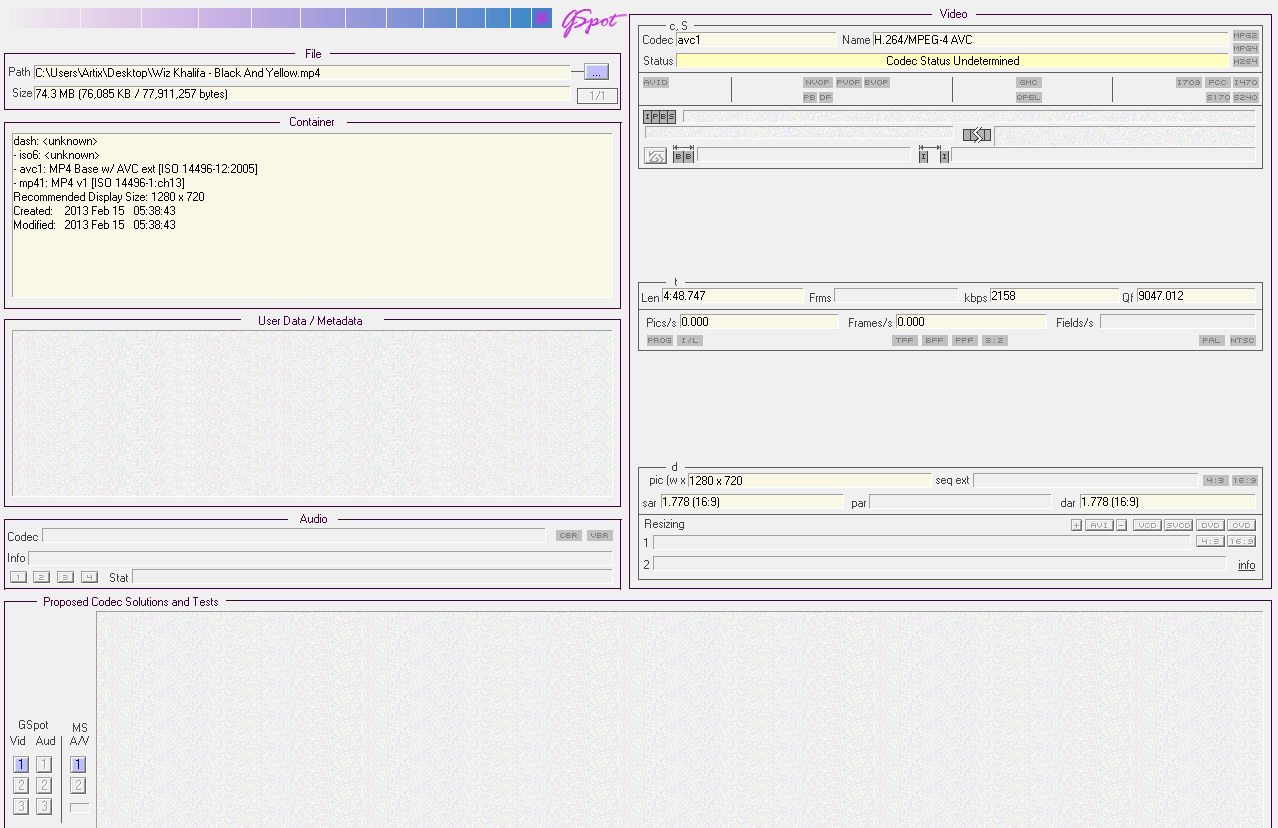Click the "avc1: MP4 Base w/ AVC ext" line
Image resolution: width=1278 pixels, height=828 pixels.
(136, 169)
